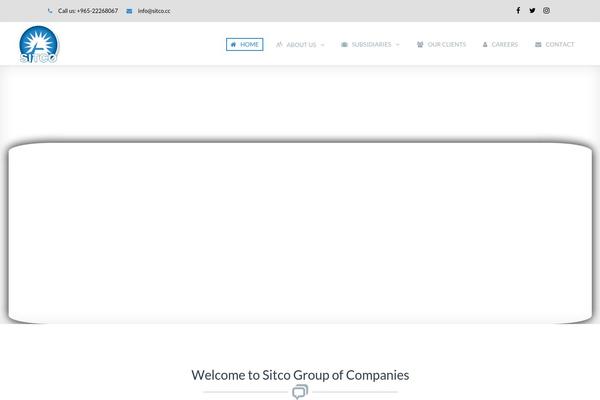Click the chat bubbles icon under Welcome heading
600x400 pixels.
tap(300, 392)
